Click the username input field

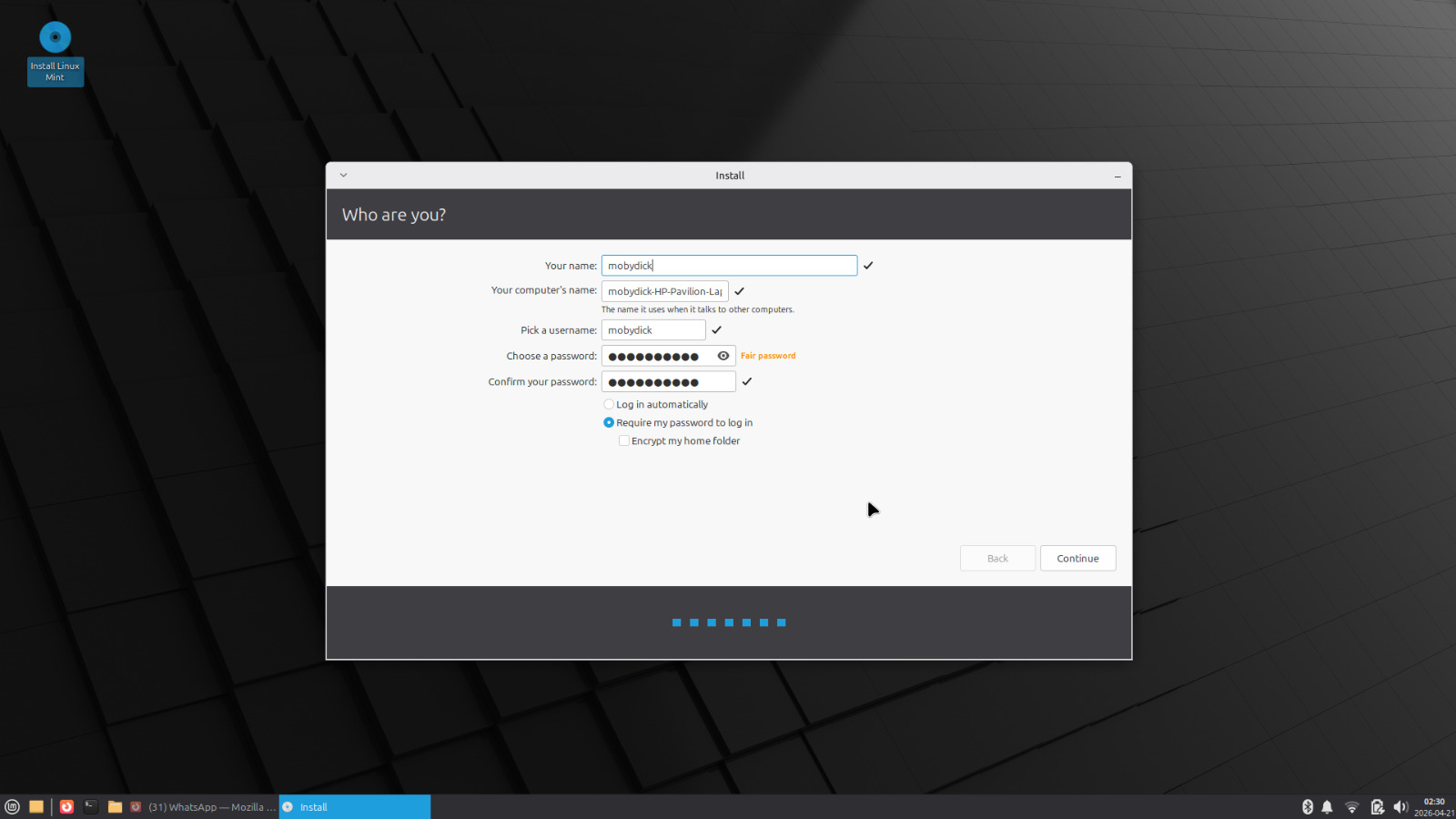click(x=653, y=330)
